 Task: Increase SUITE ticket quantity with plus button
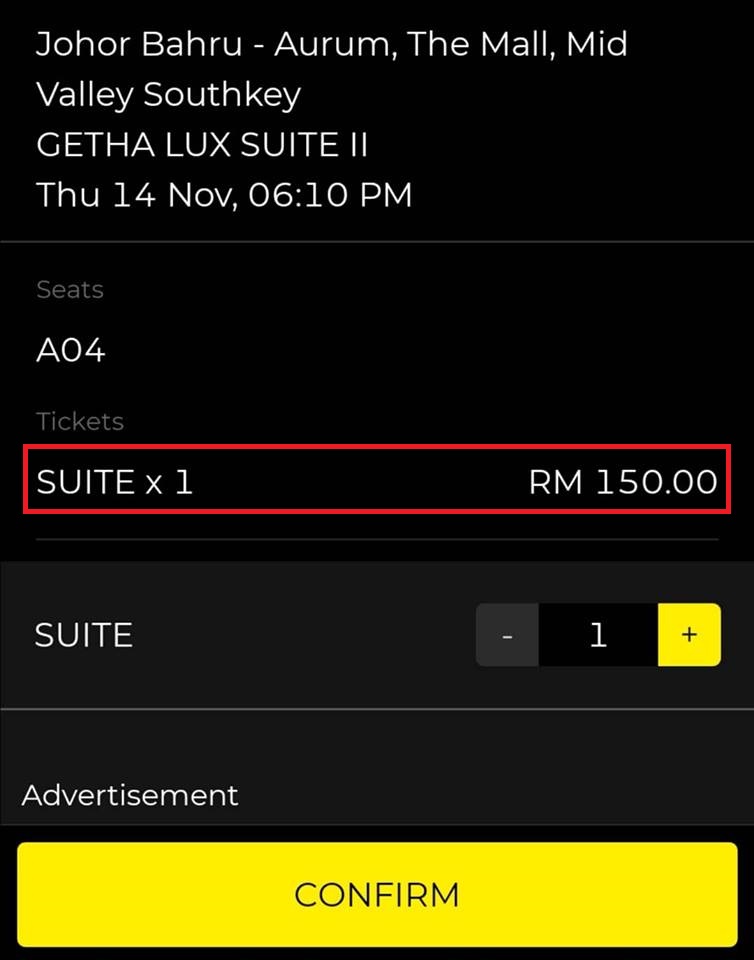pyautogui.click(x=689, y=635)
